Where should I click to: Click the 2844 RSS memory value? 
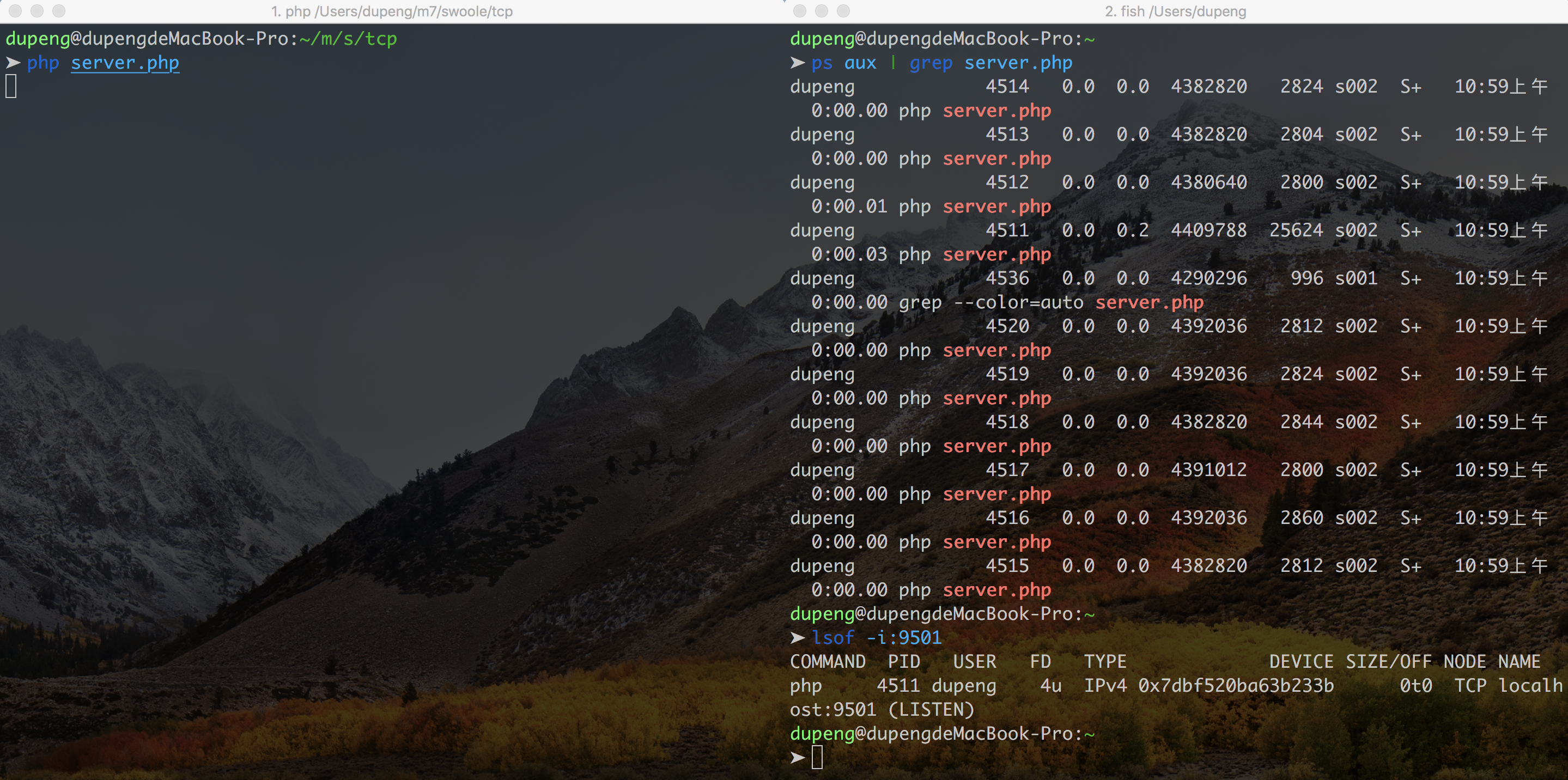1302,422
